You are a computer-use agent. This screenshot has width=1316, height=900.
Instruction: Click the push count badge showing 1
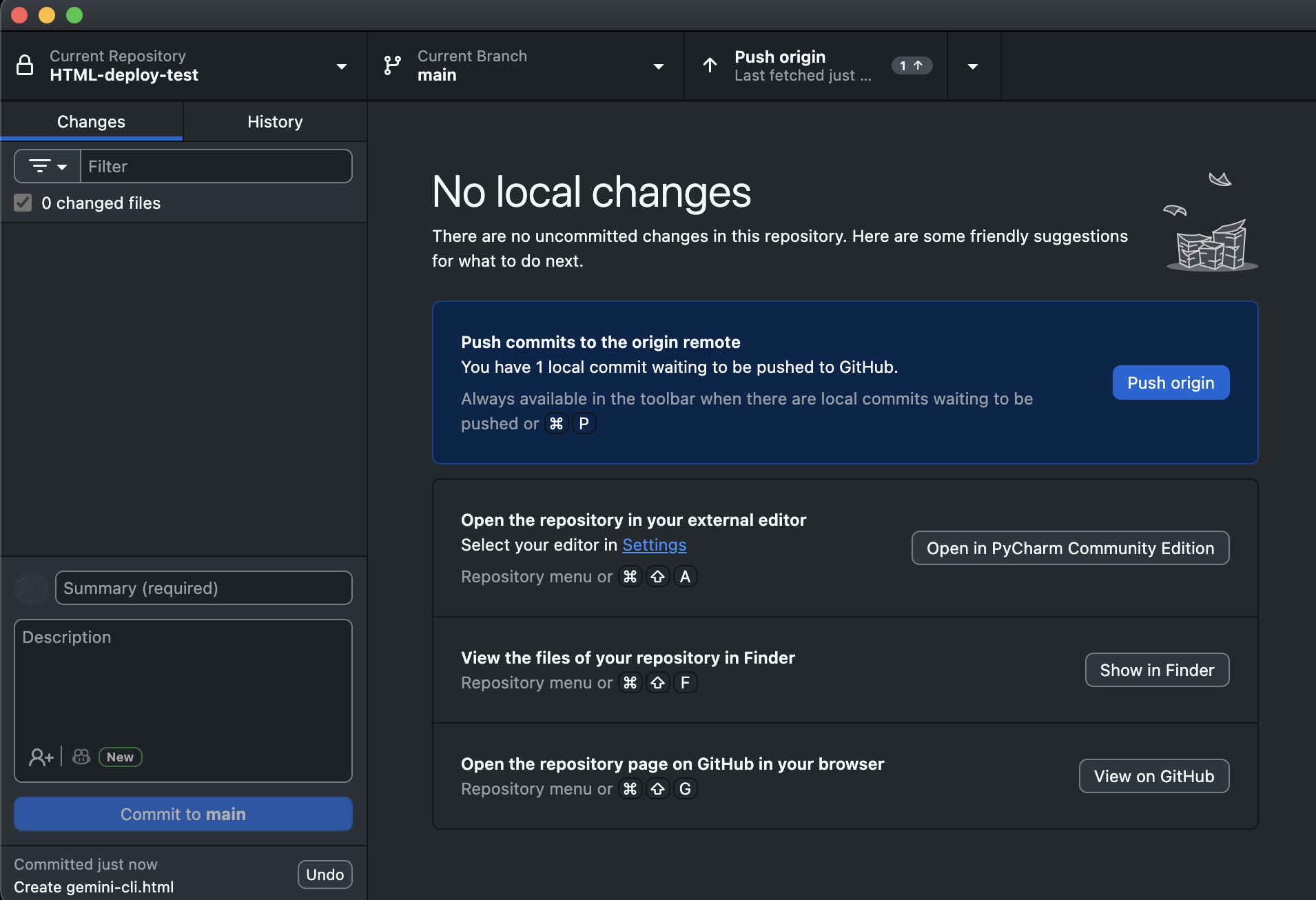click(x=911, y=65)
